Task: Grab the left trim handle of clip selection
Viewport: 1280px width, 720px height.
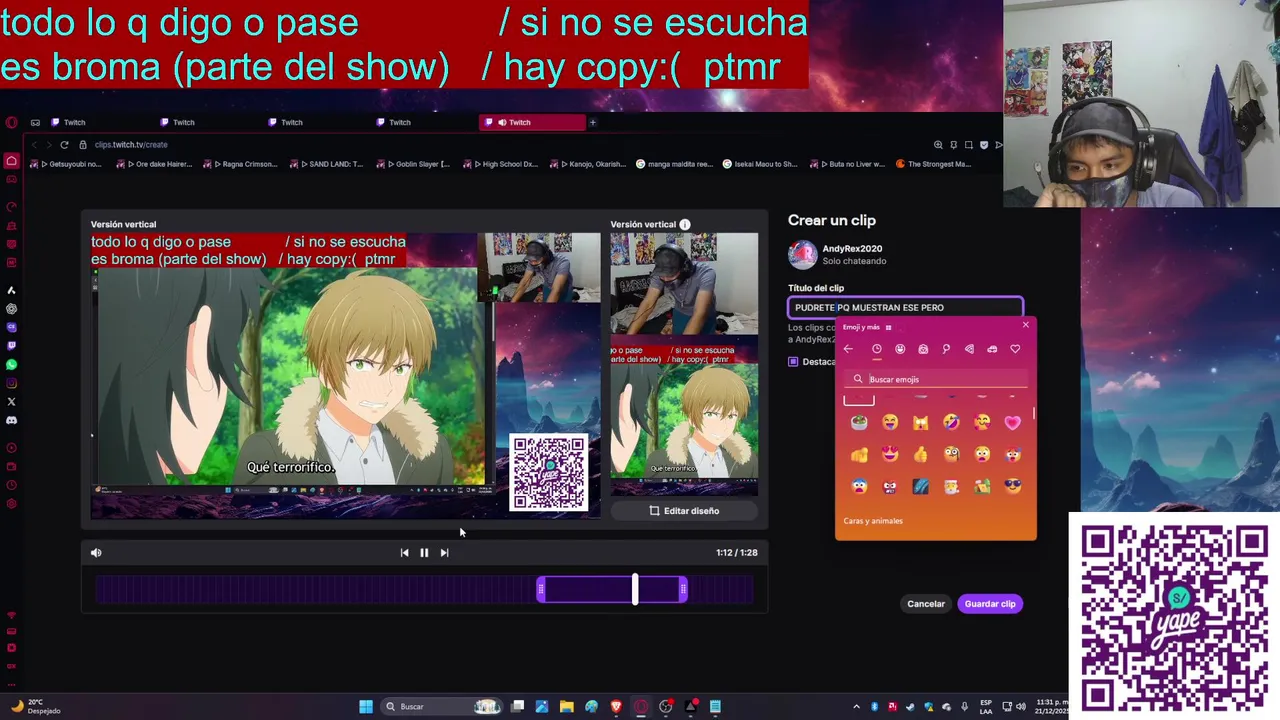Action: pos(541,590)
